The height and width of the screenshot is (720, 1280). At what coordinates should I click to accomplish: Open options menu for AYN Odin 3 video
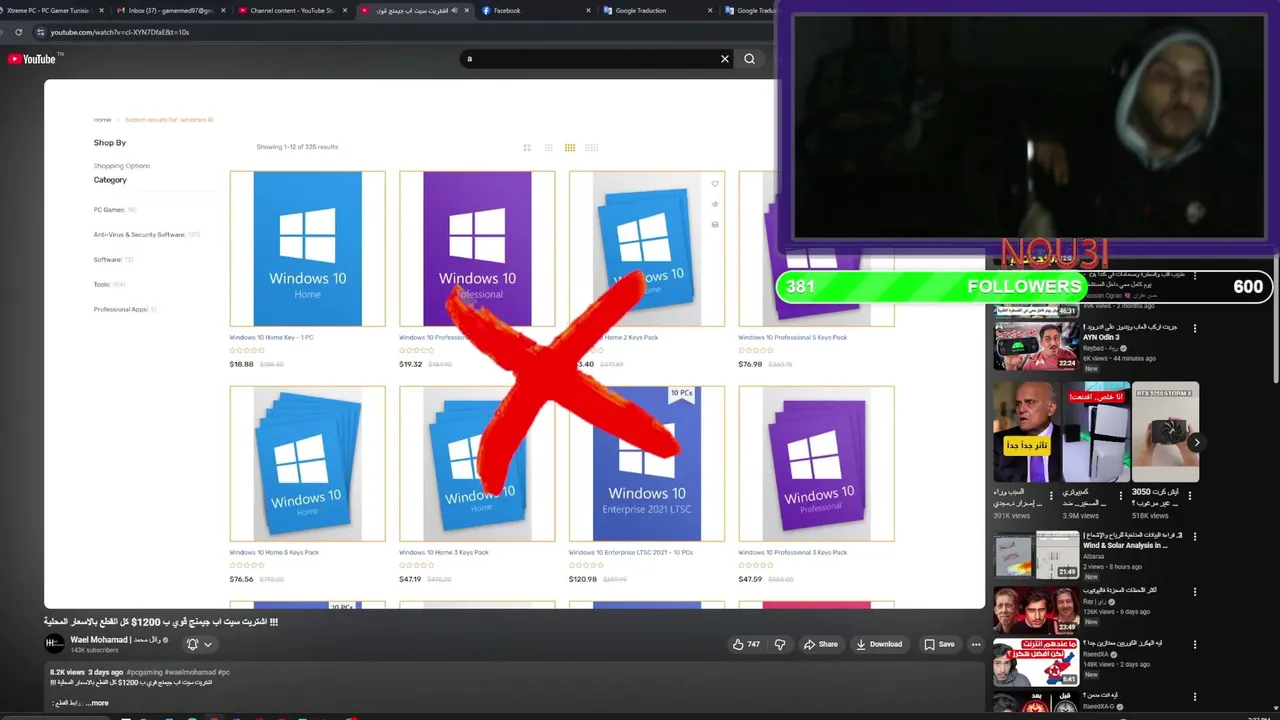point(1195,328)
